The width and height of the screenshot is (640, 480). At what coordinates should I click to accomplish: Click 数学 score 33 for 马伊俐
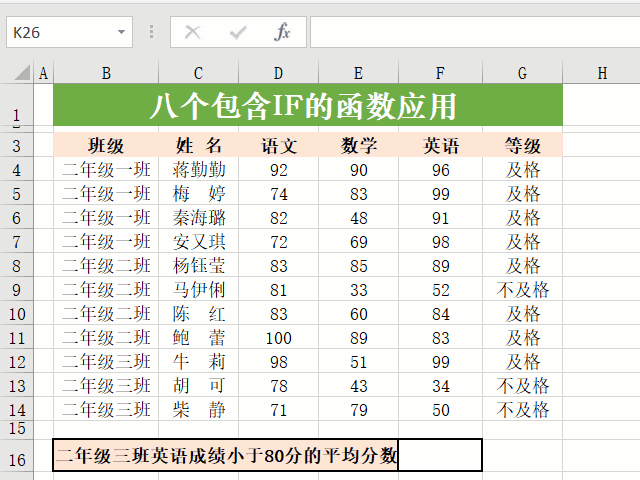point(358,289)
